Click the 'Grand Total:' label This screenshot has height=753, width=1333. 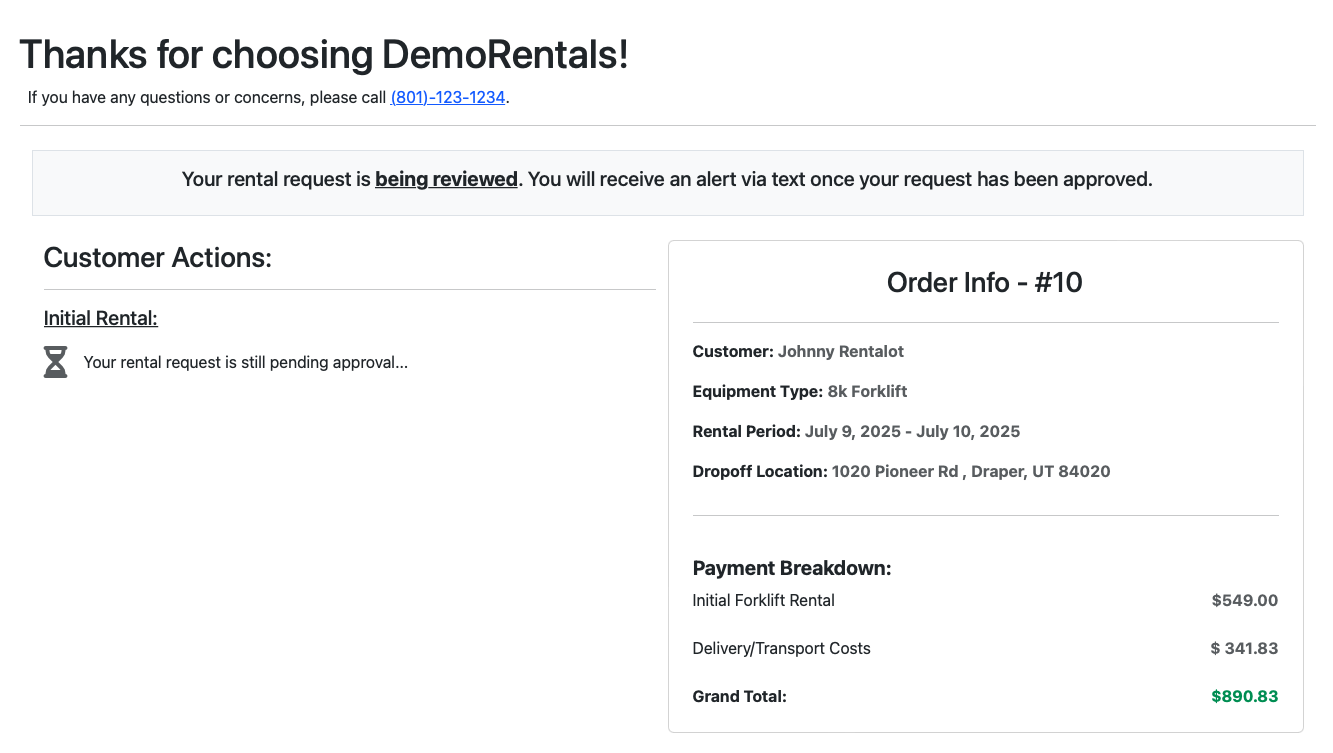[740, 696]
